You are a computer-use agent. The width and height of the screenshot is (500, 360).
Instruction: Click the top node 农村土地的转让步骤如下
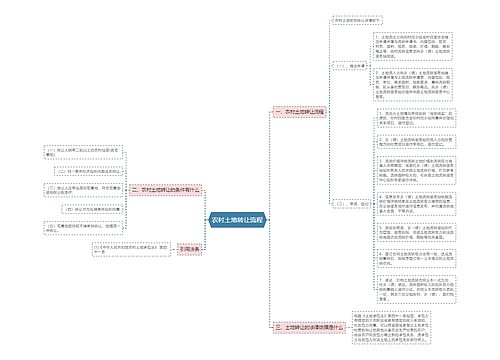pos(357,20)
